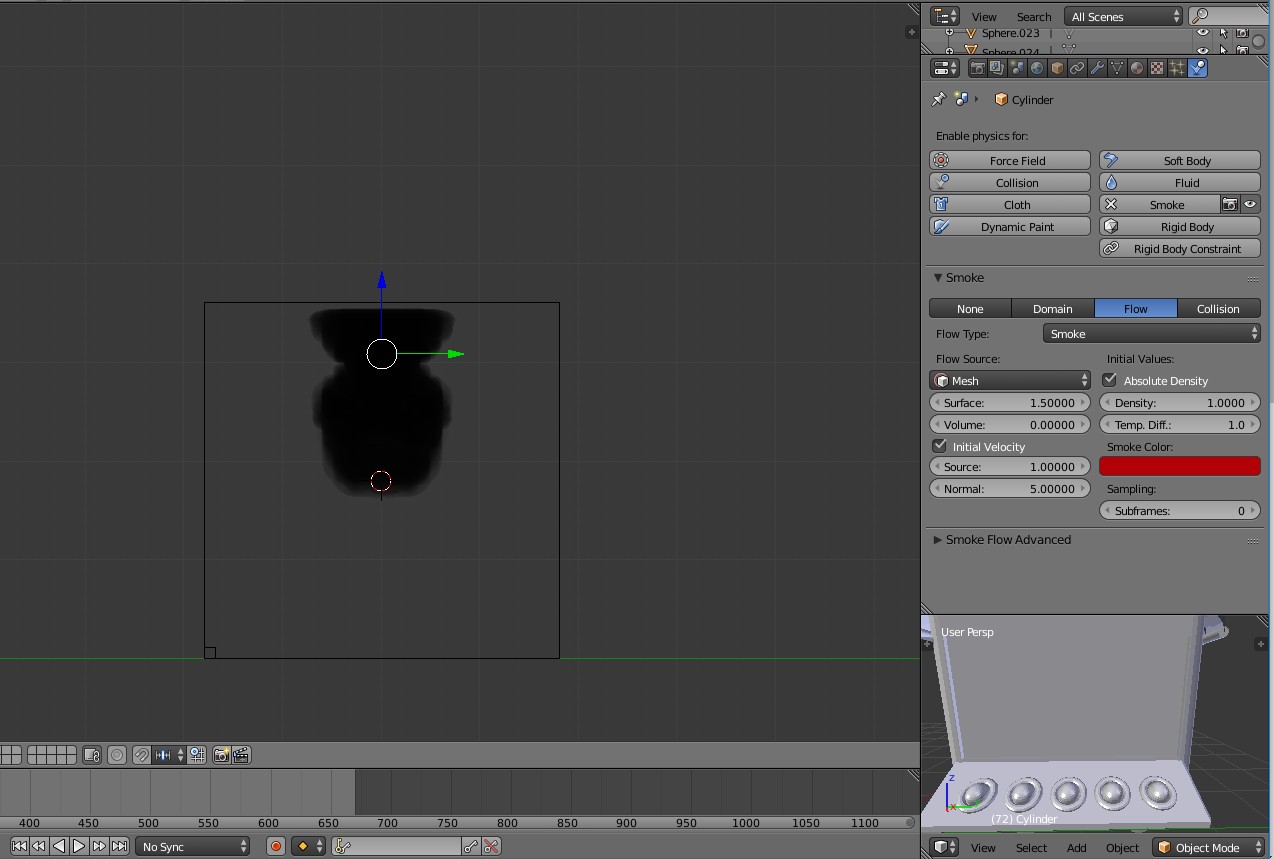Enable Collision physics
1274x859 pixels.
coord(1010,182)
